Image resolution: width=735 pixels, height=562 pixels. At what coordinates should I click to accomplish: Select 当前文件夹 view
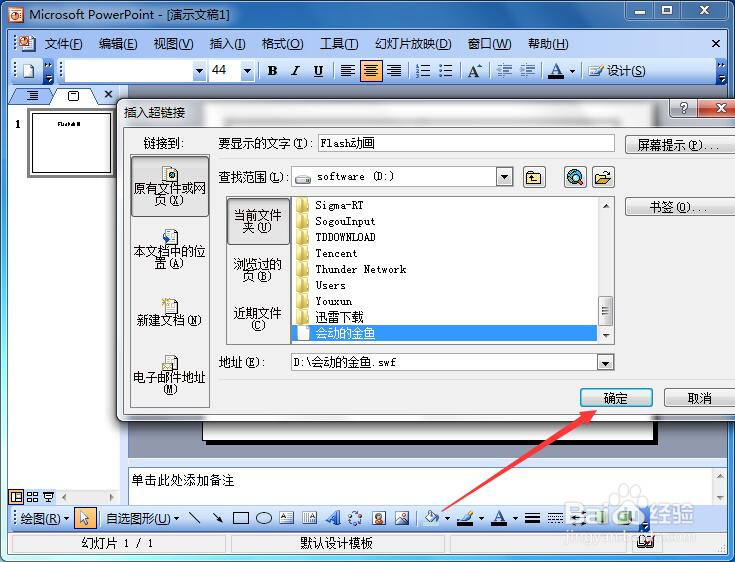tap(258, 221)
